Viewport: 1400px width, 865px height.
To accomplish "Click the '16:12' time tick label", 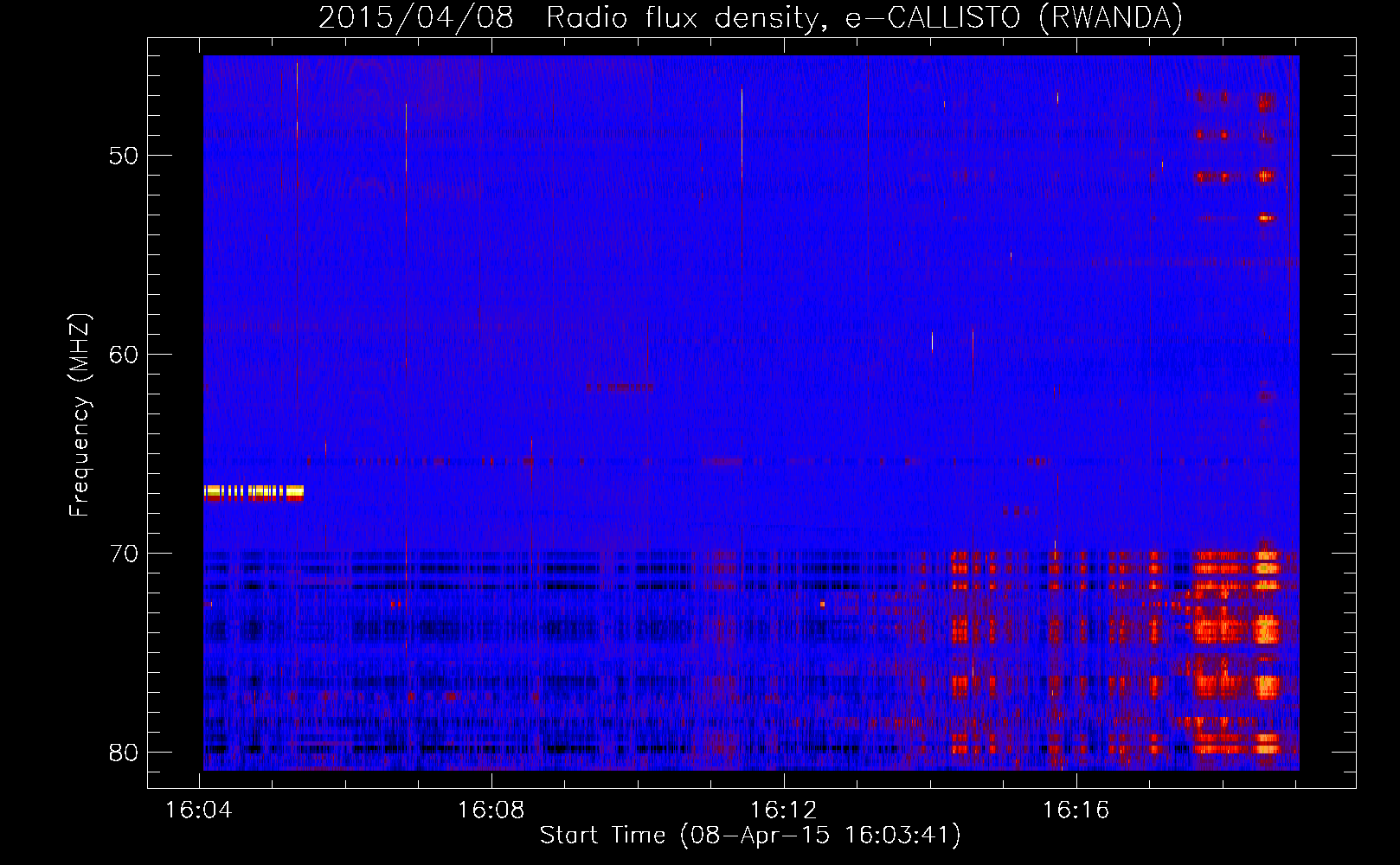I will (x=784, y=811).
